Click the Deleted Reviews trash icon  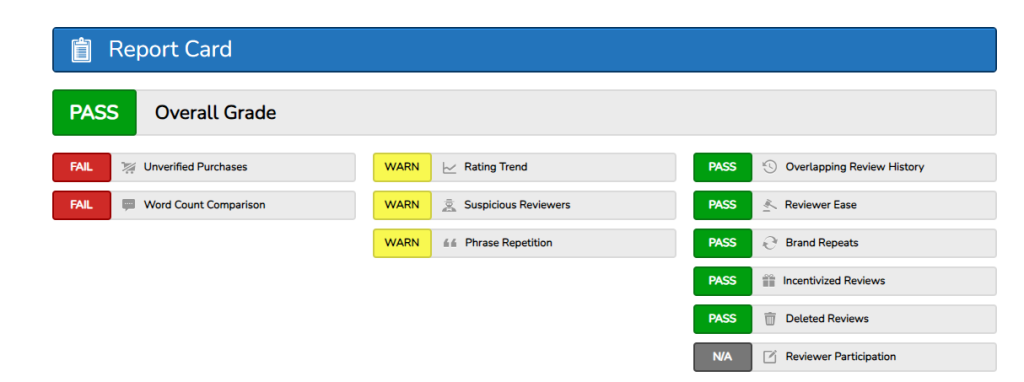[x=770, y=319]
